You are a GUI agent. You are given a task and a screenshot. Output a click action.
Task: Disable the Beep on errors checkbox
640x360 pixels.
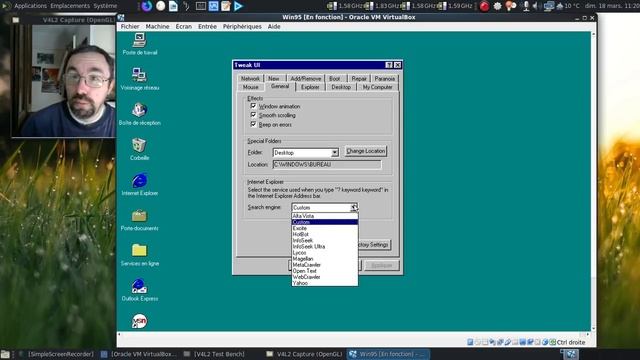pyautogui.click(x=253, y=124)
